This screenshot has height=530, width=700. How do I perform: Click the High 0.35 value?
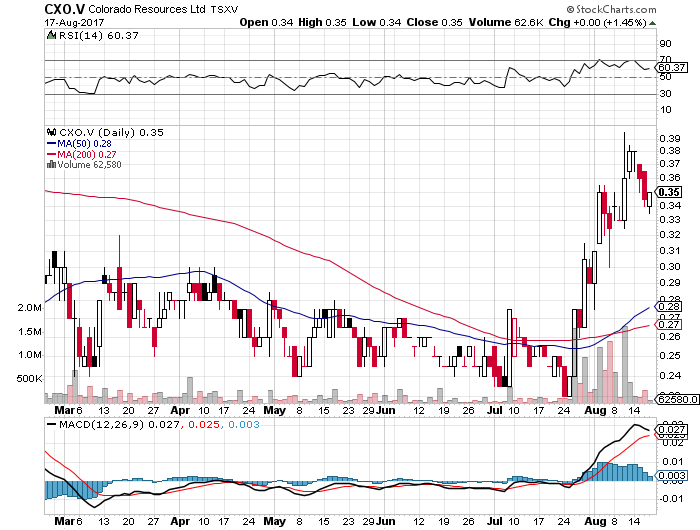coord(322,22)
